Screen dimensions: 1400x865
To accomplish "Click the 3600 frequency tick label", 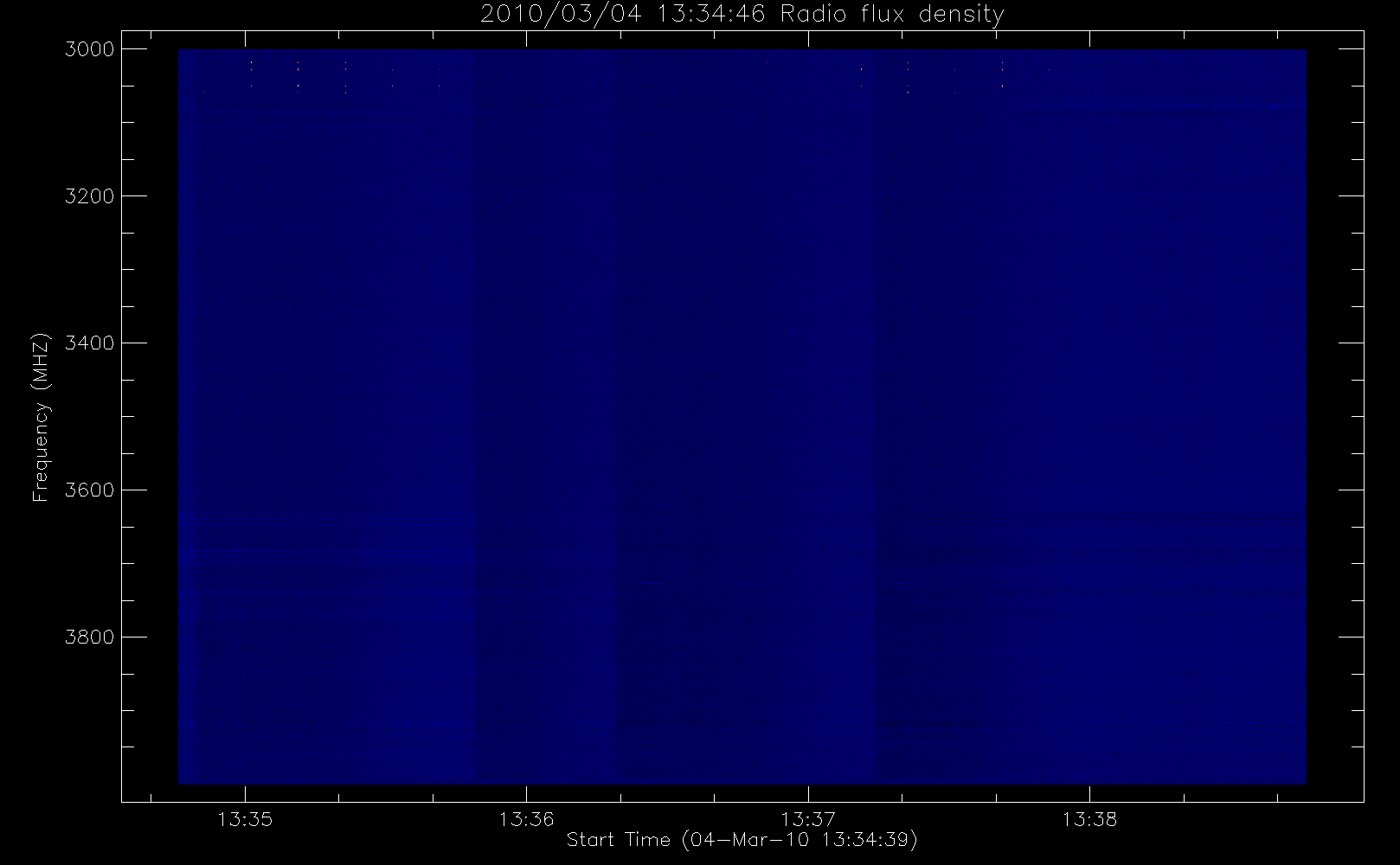I will (x=89, y=490).
